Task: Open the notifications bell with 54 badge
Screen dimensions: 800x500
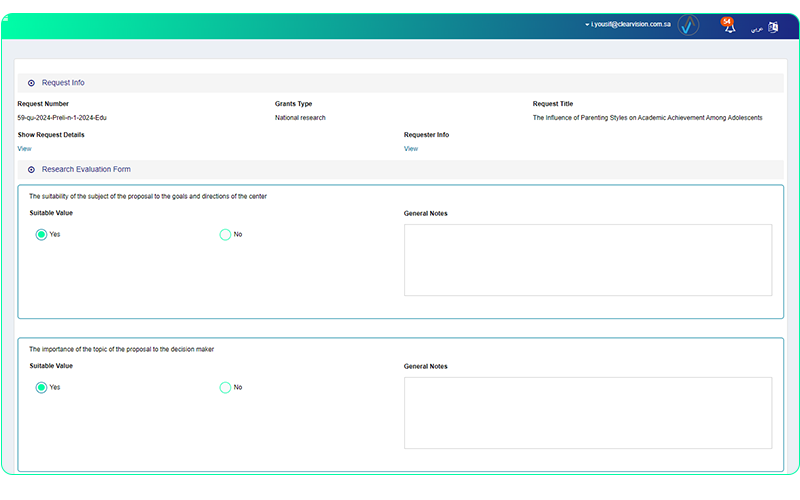Action: tap(728, 26)
